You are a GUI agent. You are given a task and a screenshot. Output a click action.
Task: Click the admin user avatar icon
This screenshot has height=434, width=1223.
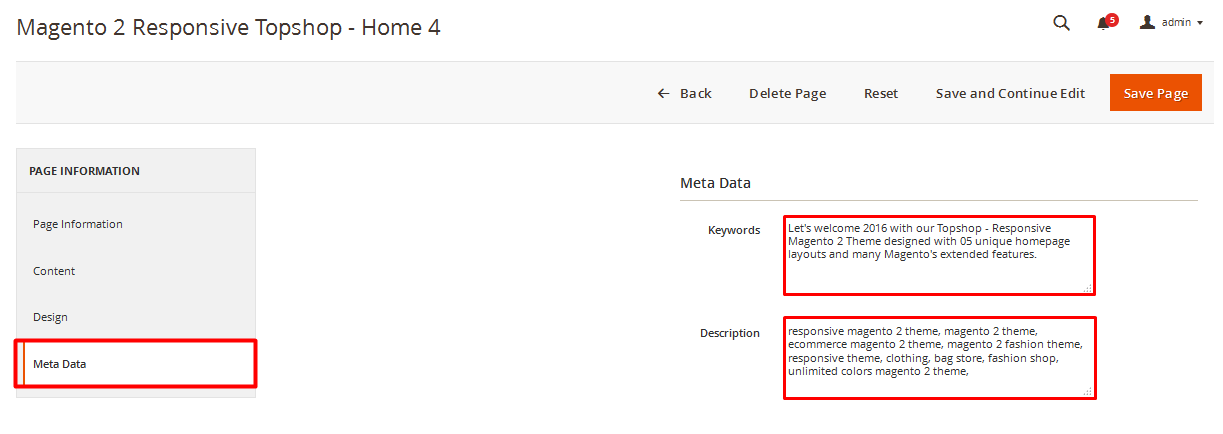point(1147,22)
